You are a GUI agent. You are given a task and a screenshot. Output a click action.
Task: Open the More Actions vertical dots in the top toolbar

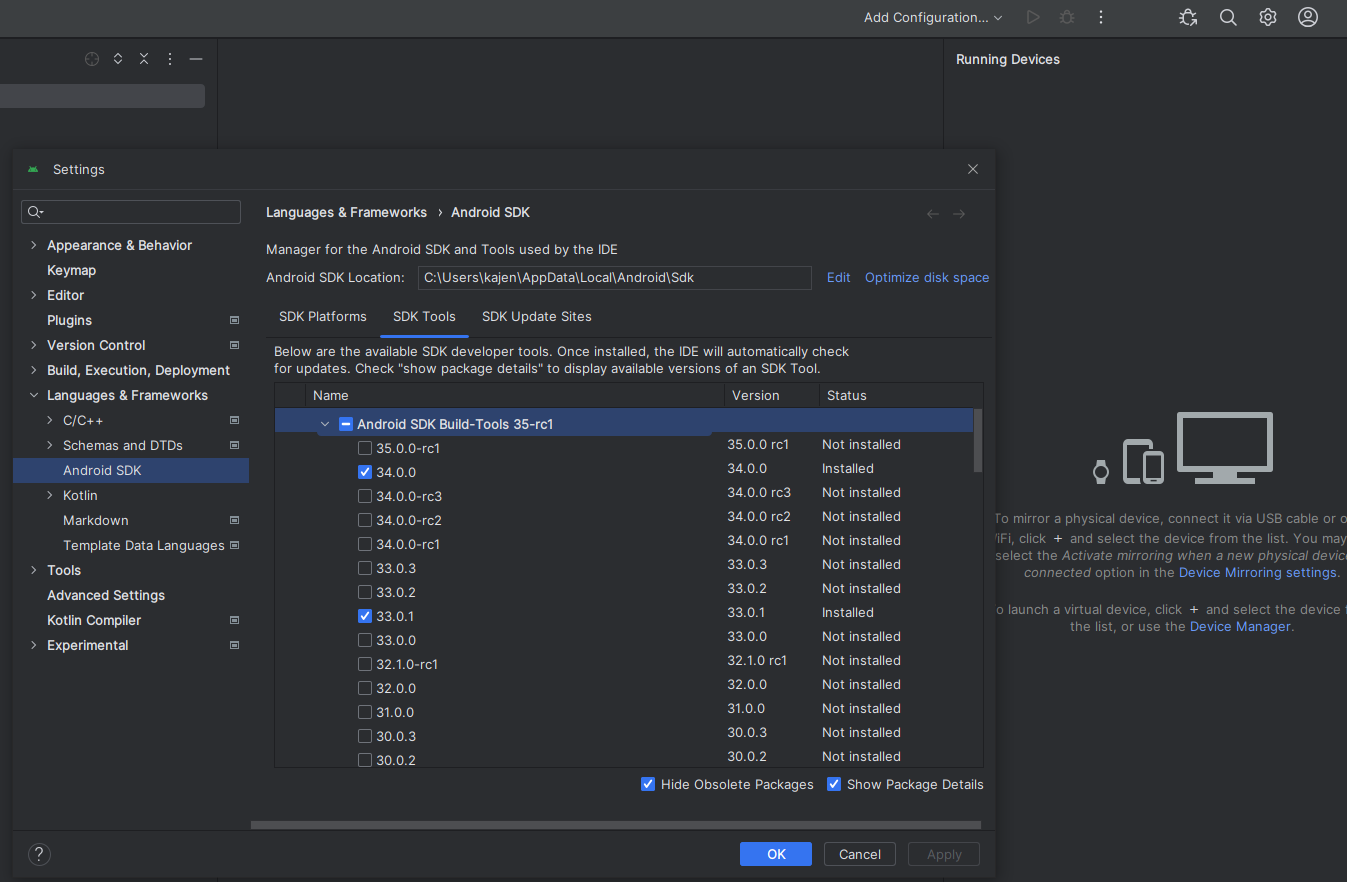point(1101,17)
